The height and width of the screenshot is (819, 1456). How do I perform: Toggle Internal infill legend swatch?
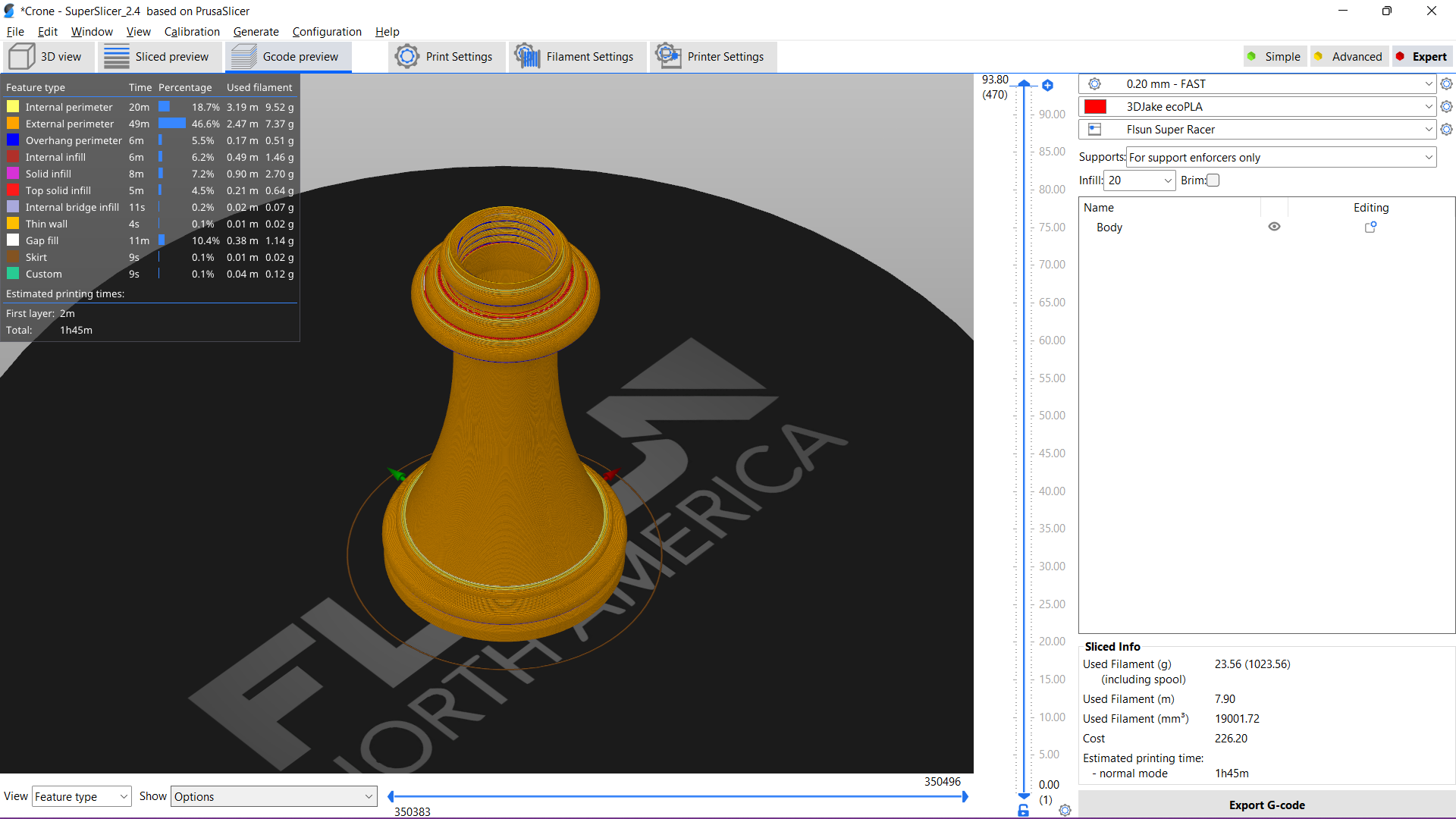point(13,157)
